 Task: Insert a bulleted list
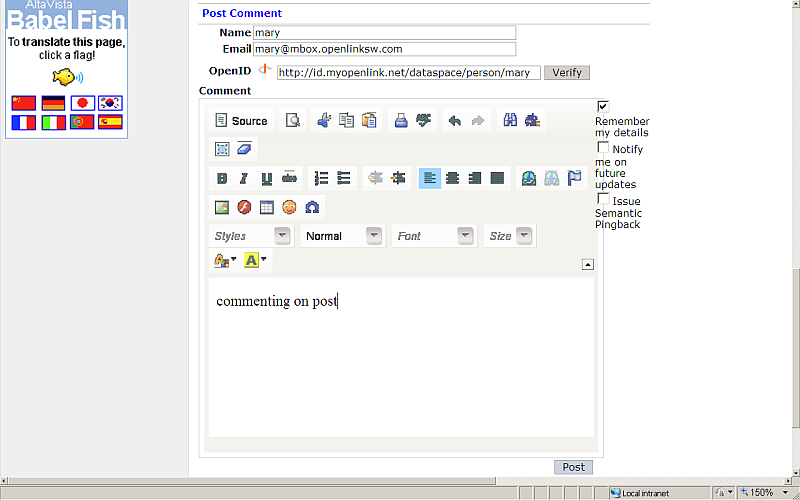pos(344,178)
